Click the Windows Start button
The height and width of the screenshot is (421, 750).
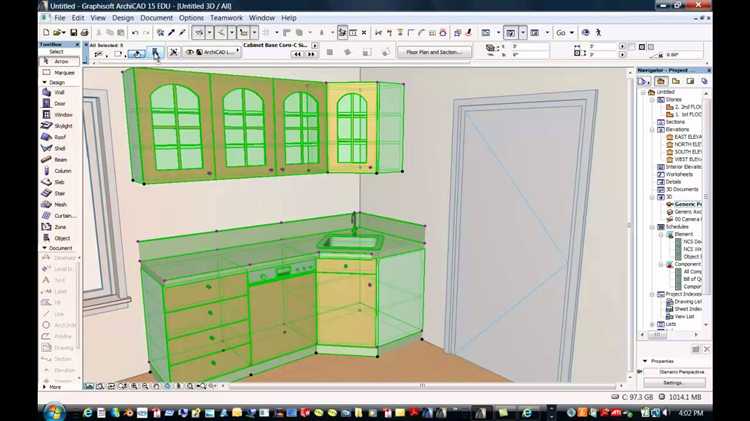point(53,412)
